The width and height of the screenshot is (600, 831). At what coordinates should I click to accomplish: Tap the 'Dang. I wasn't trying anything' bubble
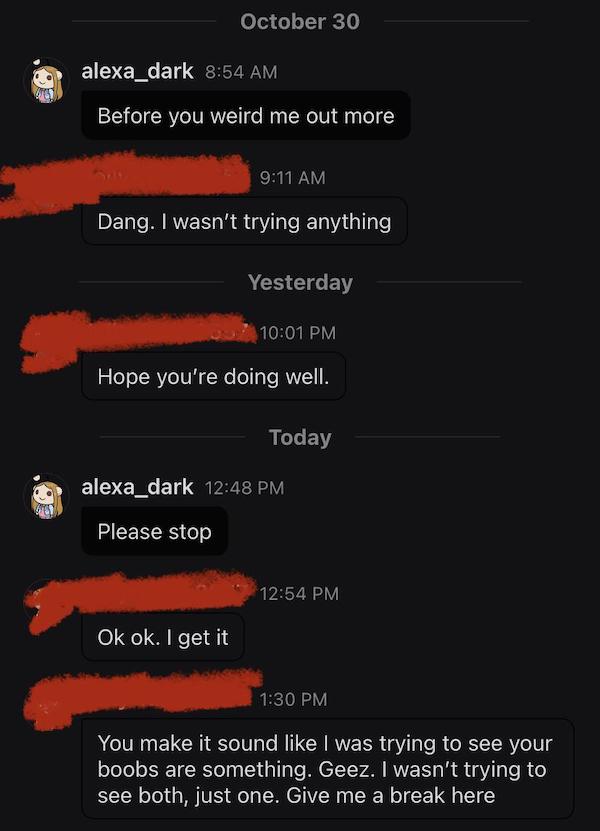coord(246,221)
